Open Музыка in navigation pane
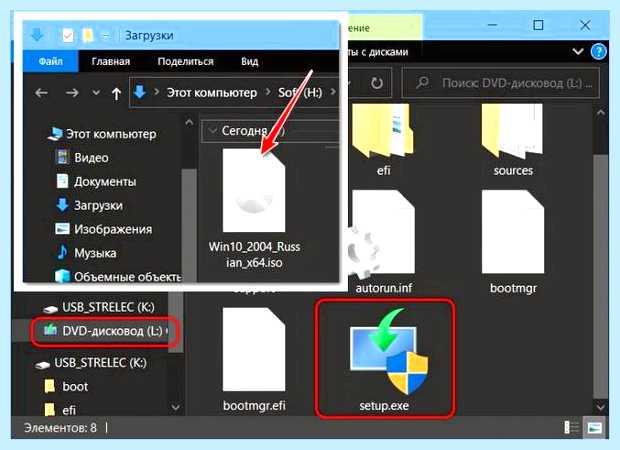 pos(86,253)
